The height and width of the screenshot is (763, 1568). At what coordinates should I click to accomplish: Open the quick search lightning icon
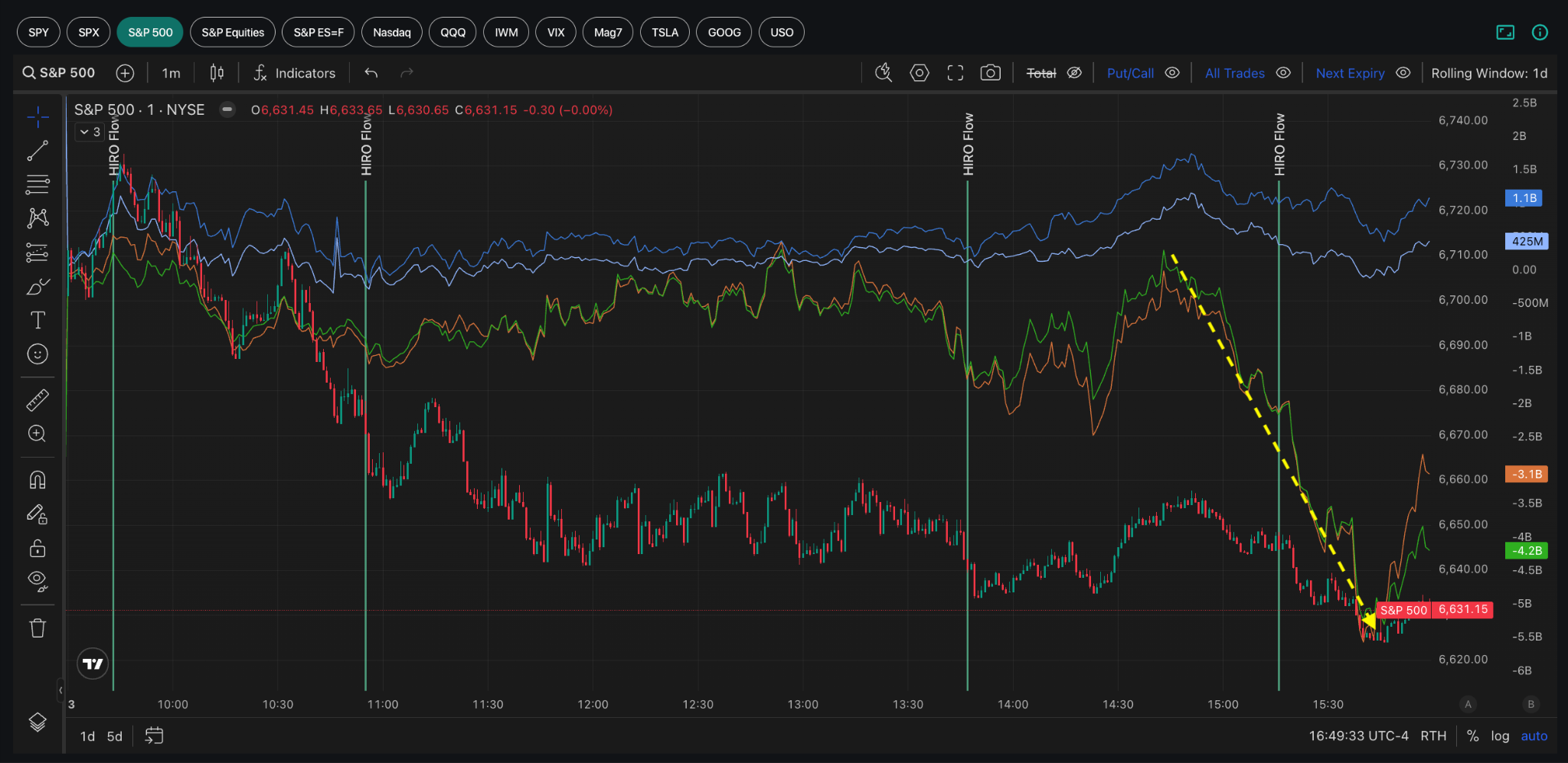(x=884, y=73)
